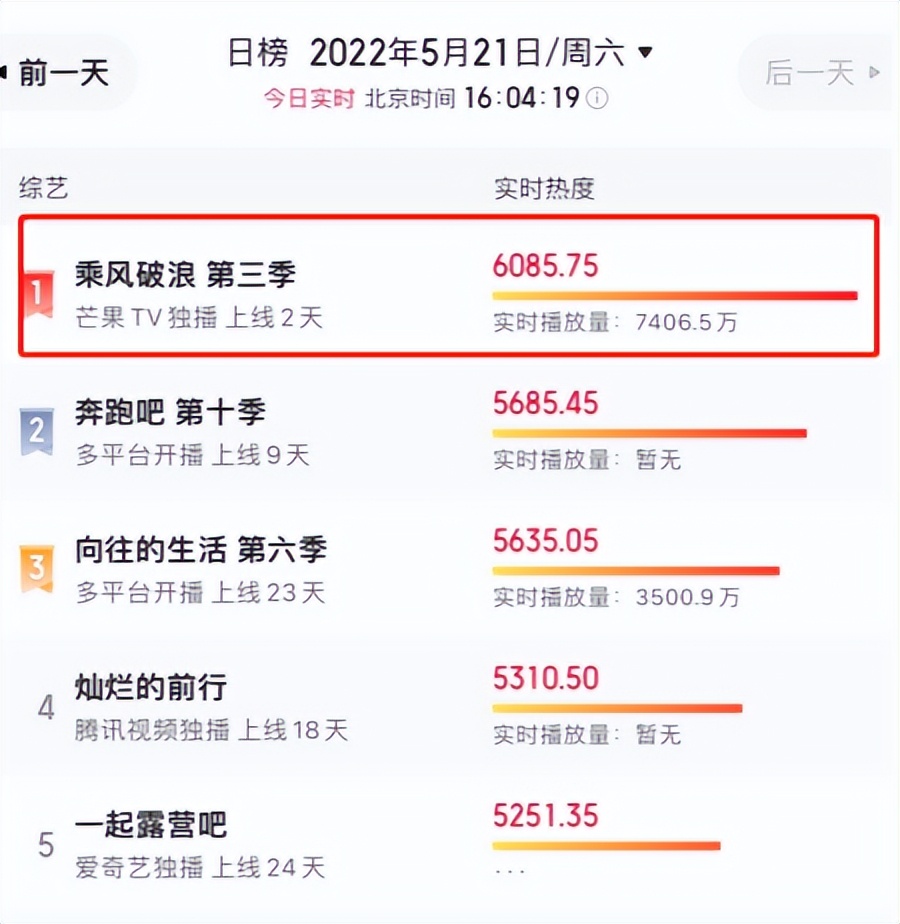The width and height of the screenshot is (900, 924).
Task: Click the left arrow beside 前一天
Action: [6, 71]
